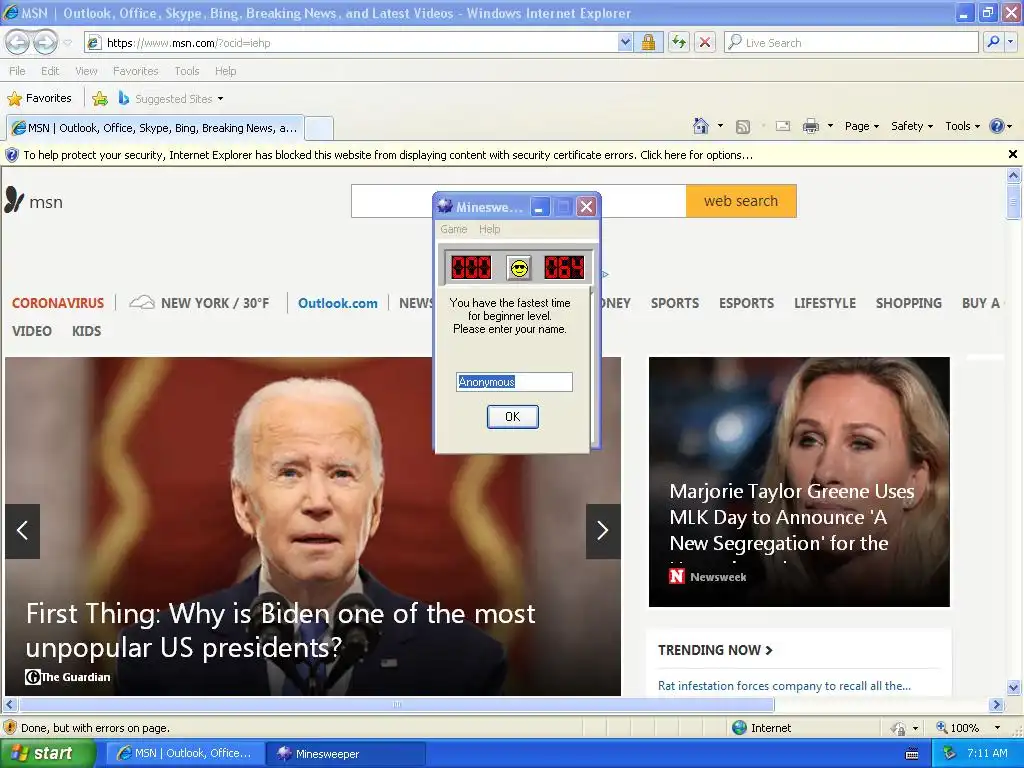Viewport: 1024px width, 768px height.
Task: Open the ESPORTS nav link
Action: point(746,303)
